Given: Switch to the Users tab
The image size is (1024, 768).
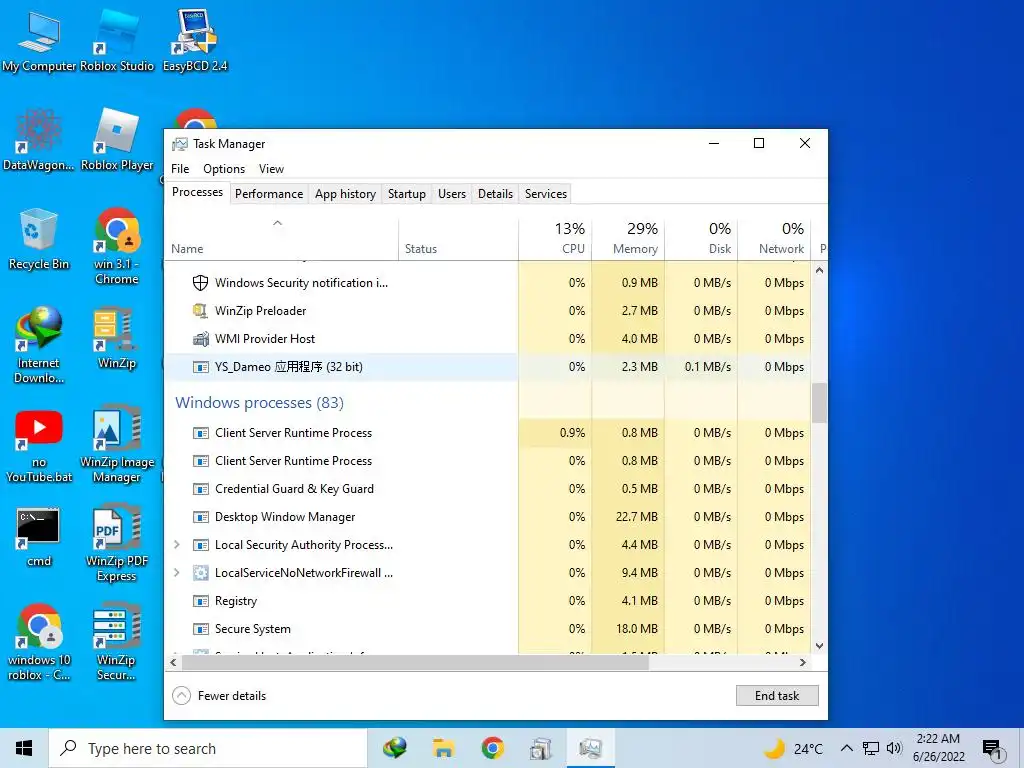Looking at the screenshot, I should (x=452, y=194).
